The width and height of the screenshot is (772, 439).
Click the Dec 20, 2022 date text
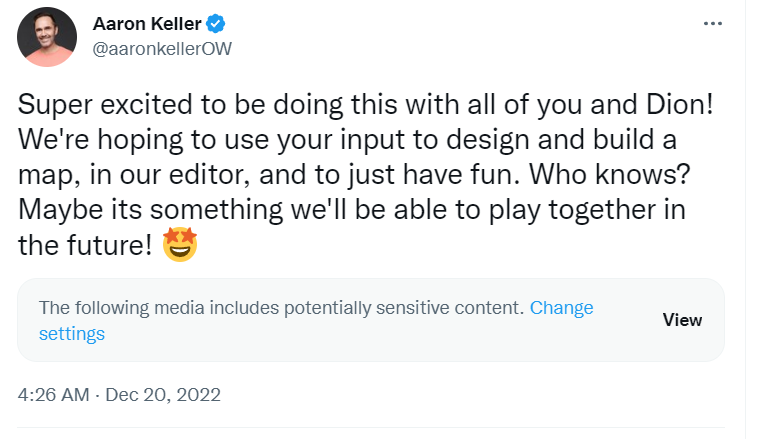tap(162, 394)
